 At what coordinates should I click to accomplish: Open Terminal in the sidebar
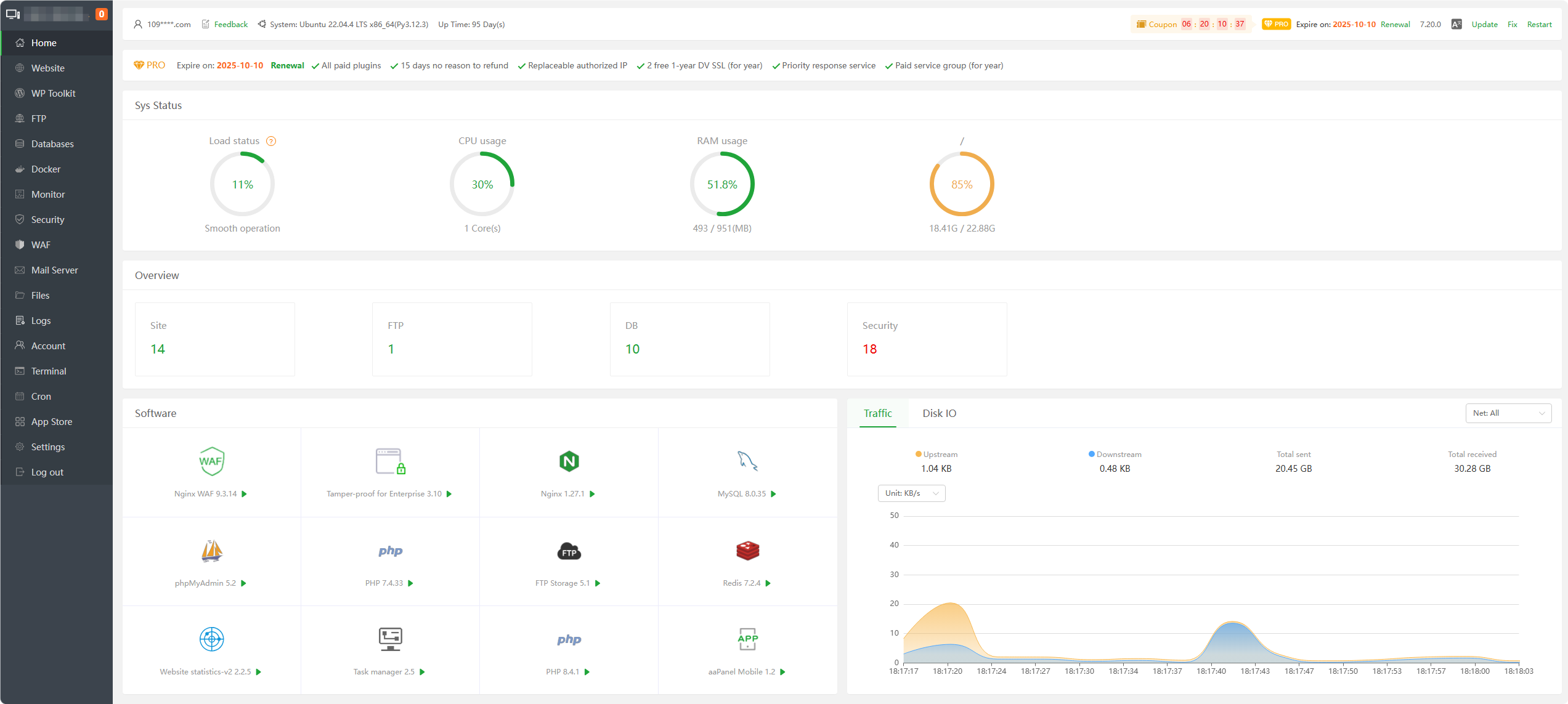pyautogui.click(x=57, y=371)
